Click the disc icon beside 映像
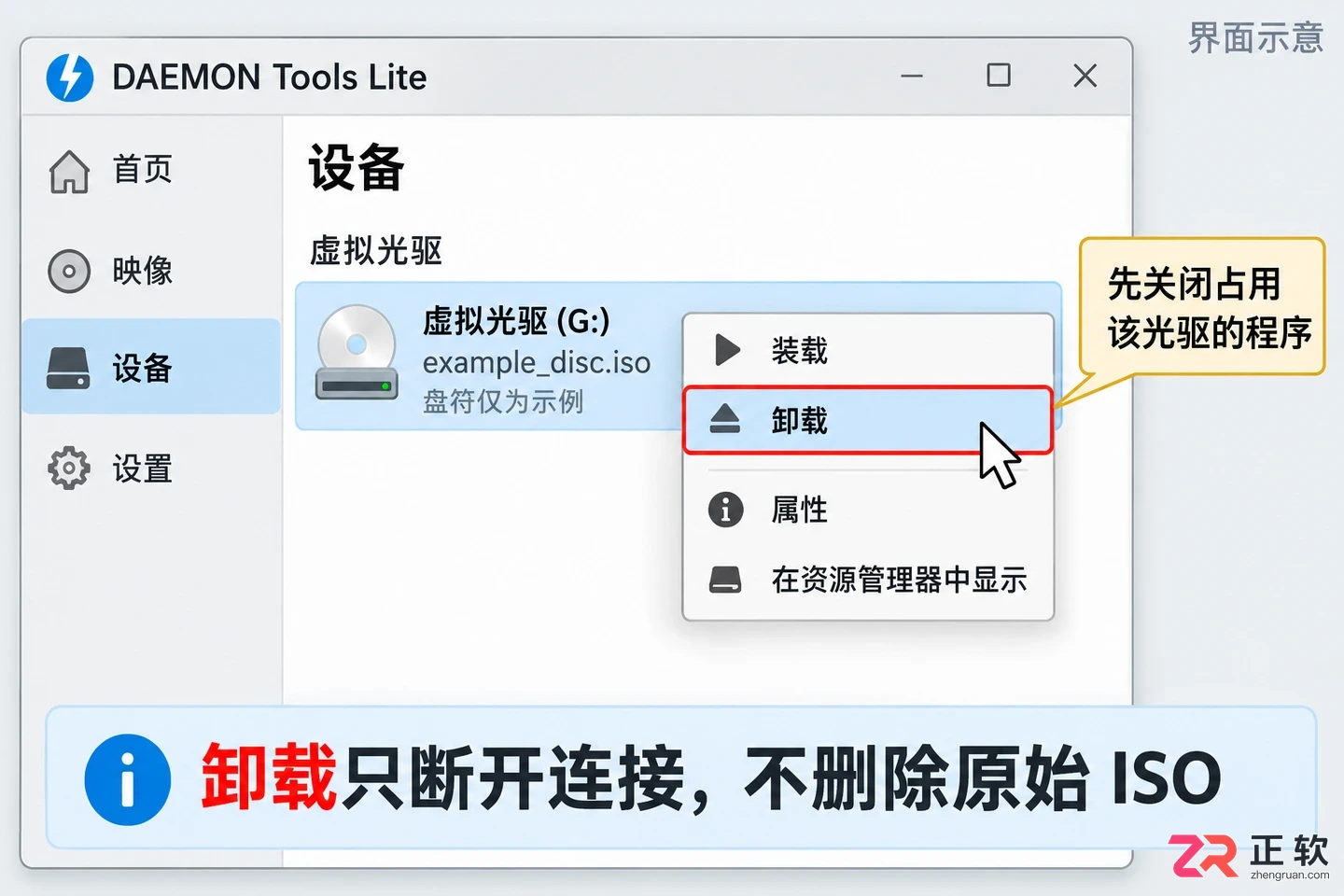This screenshot has height=896, width=1344. pyautogui.click(x=69, y=272)
